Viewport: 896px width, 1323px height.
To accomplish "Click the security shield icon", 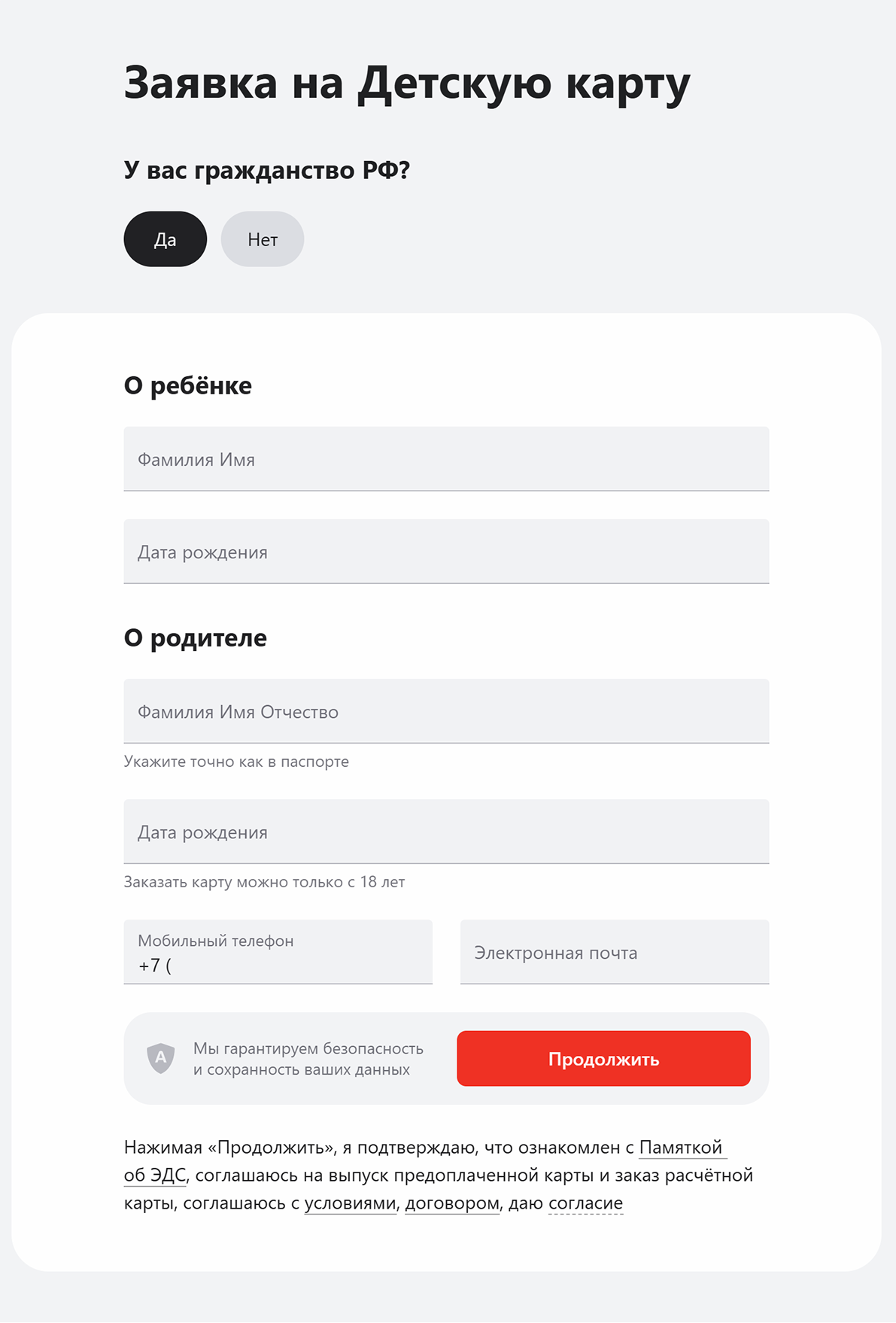I will [x=160, y=1059].
